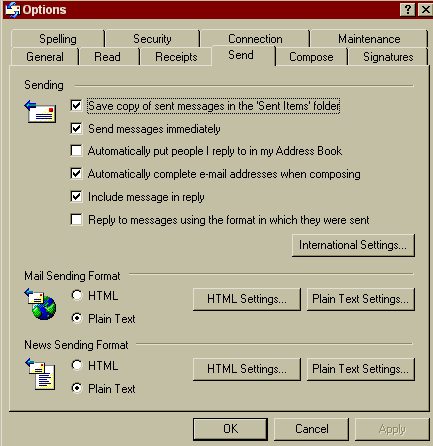Screen dimensions: 433x446
Task: Open news Plain Text Settings button
Action: point(360,369)
